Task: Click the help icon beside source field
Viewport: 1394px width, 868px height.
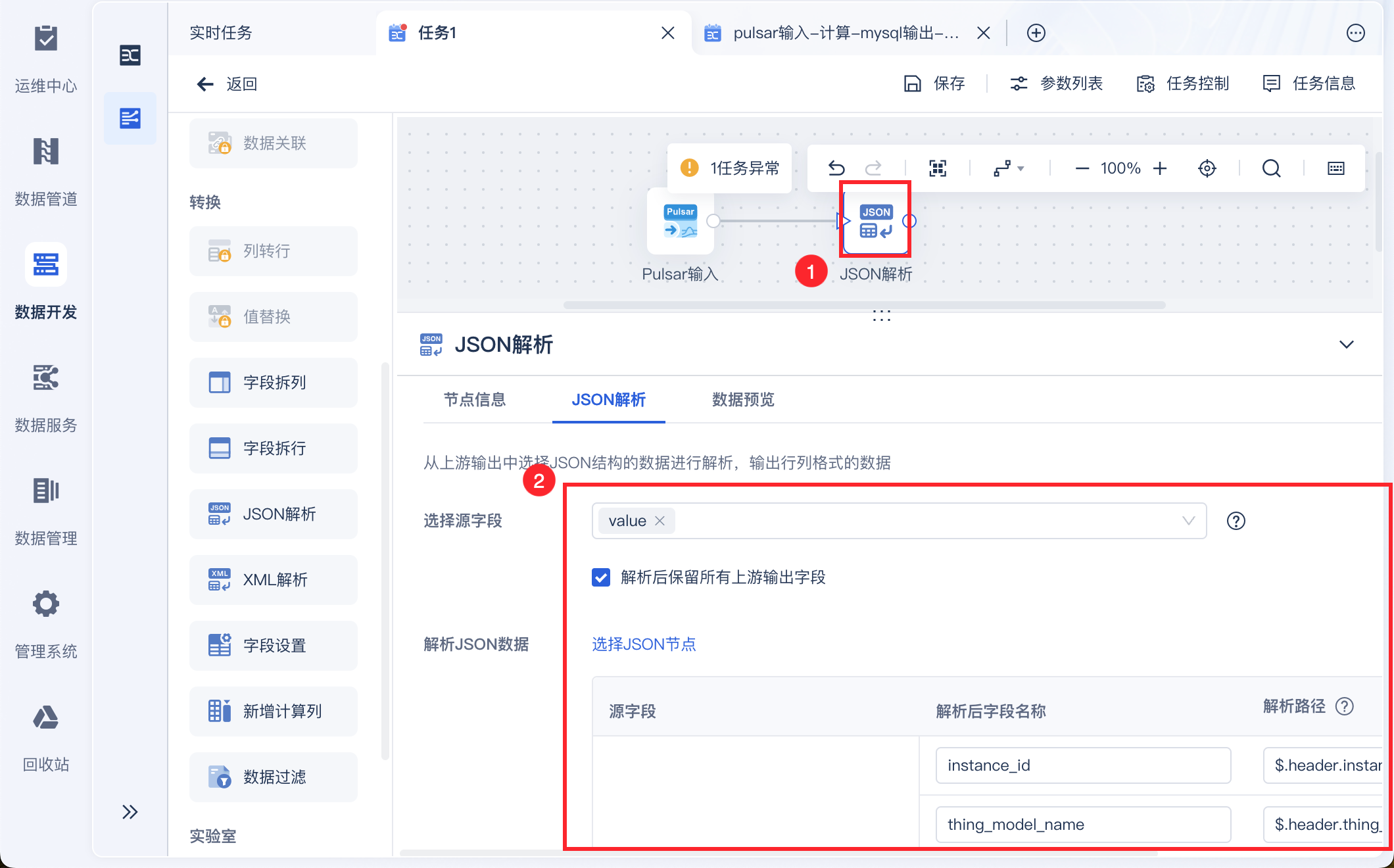Action: (x=1236, y=521)
